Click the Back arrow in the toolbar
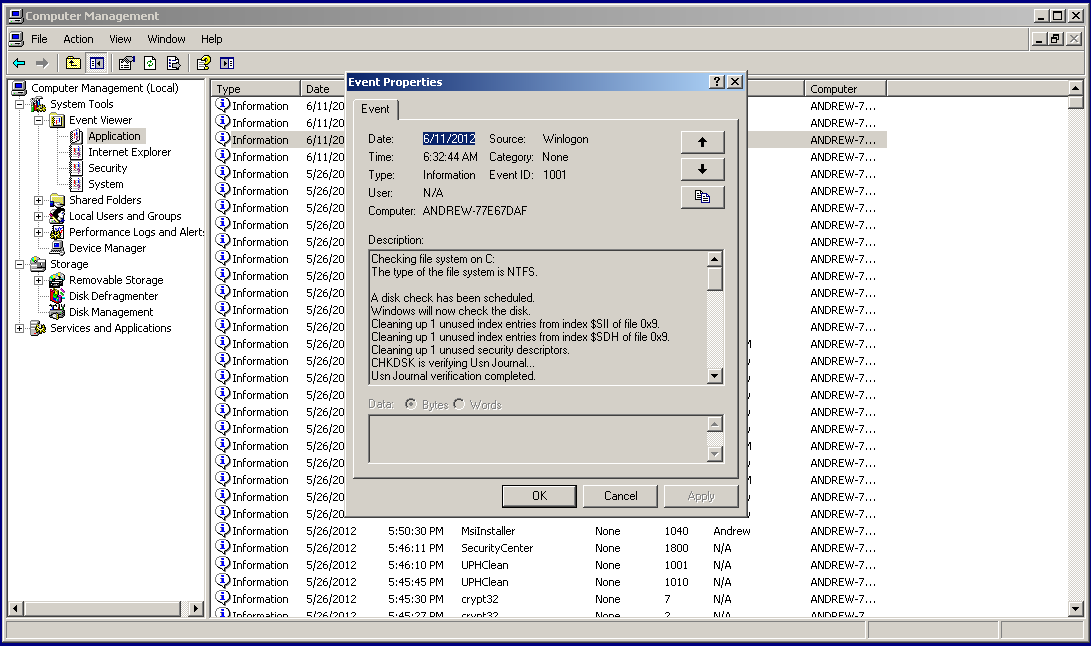The width and height of the screenshot is (1091, 646). [19, 63]
